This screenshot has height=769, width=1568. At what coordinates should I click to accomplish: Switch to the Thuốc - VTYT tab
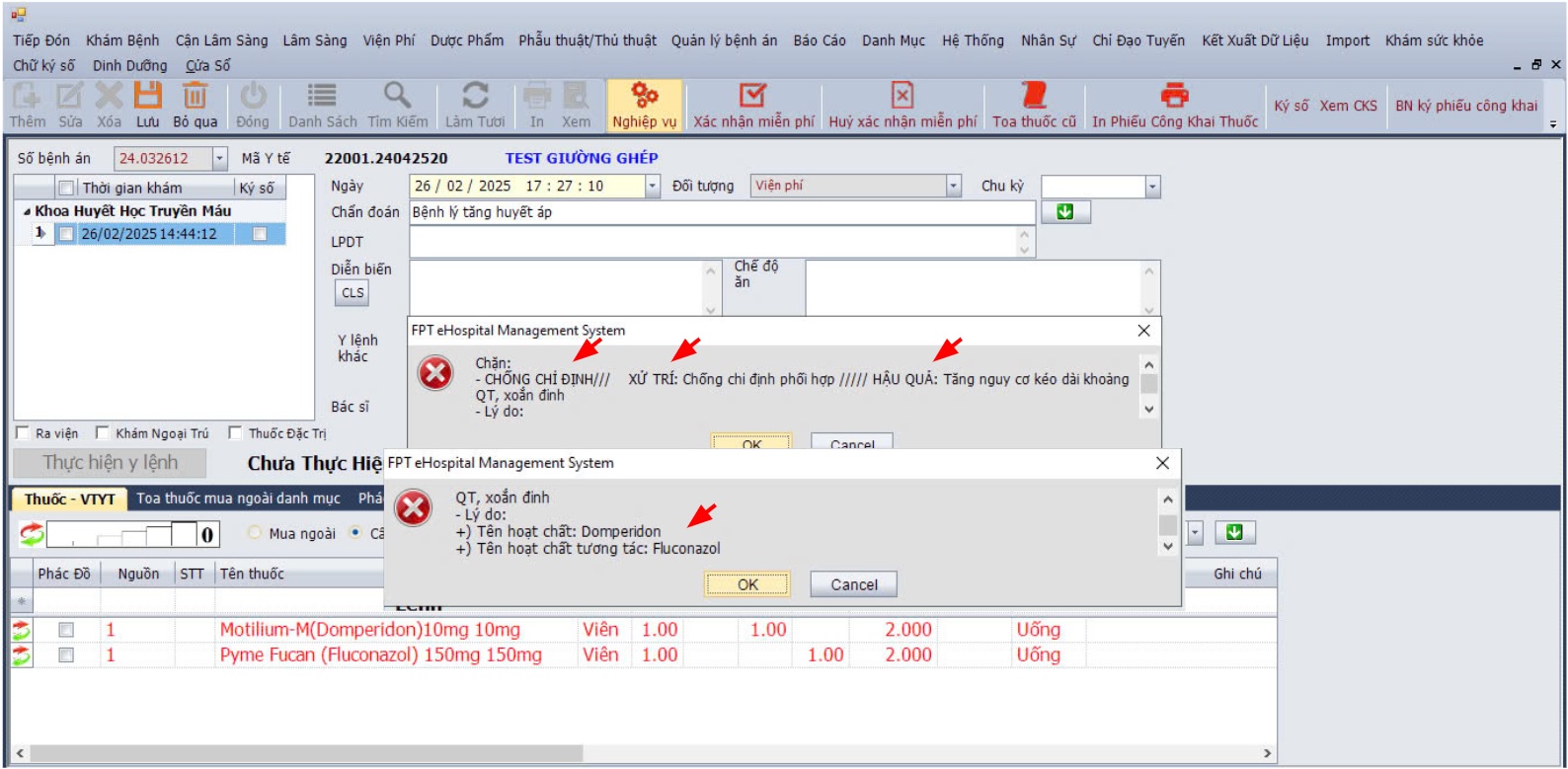coord(70,500)
